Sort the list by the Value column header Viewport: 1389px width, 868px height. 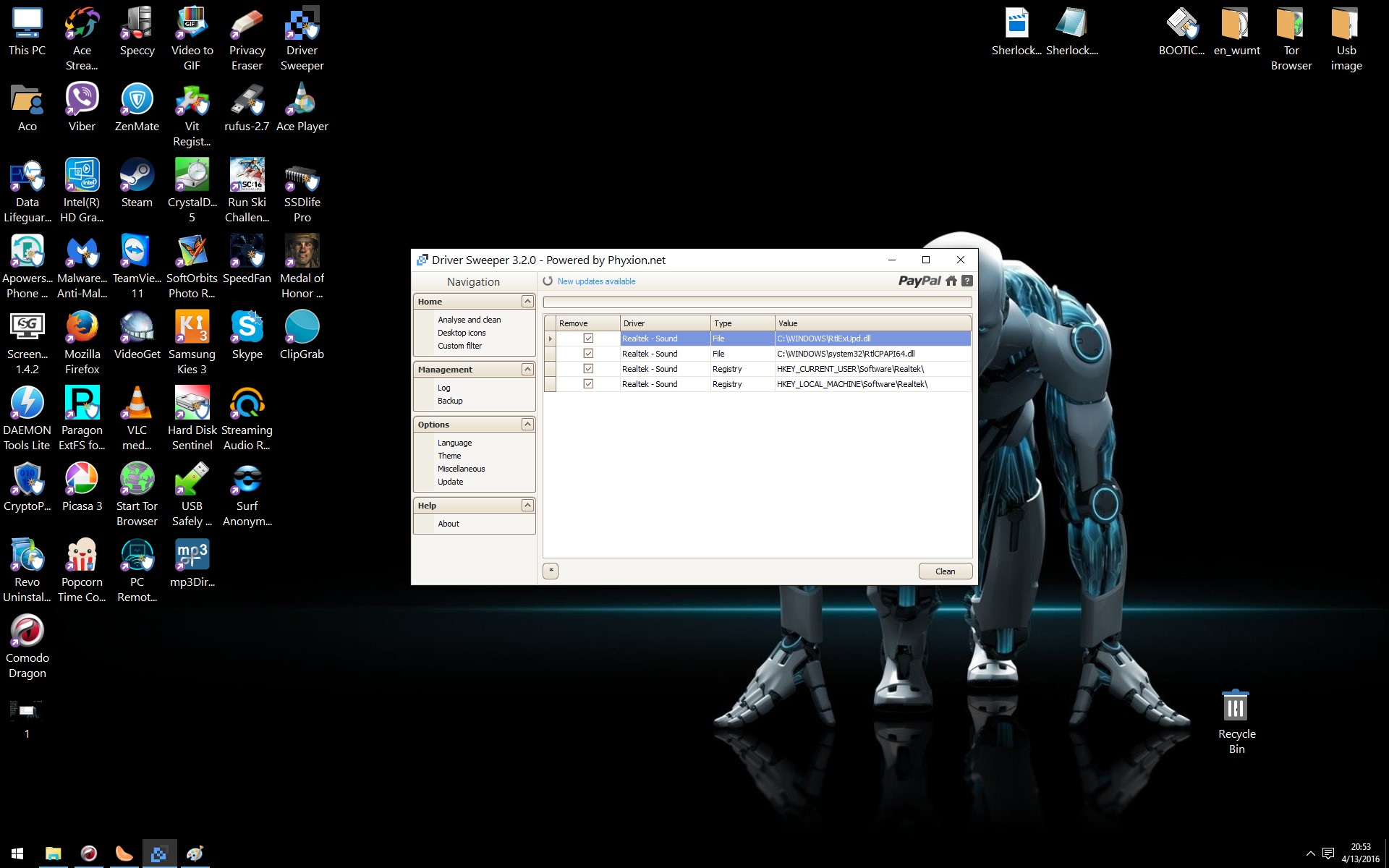[x=873, y=323]
